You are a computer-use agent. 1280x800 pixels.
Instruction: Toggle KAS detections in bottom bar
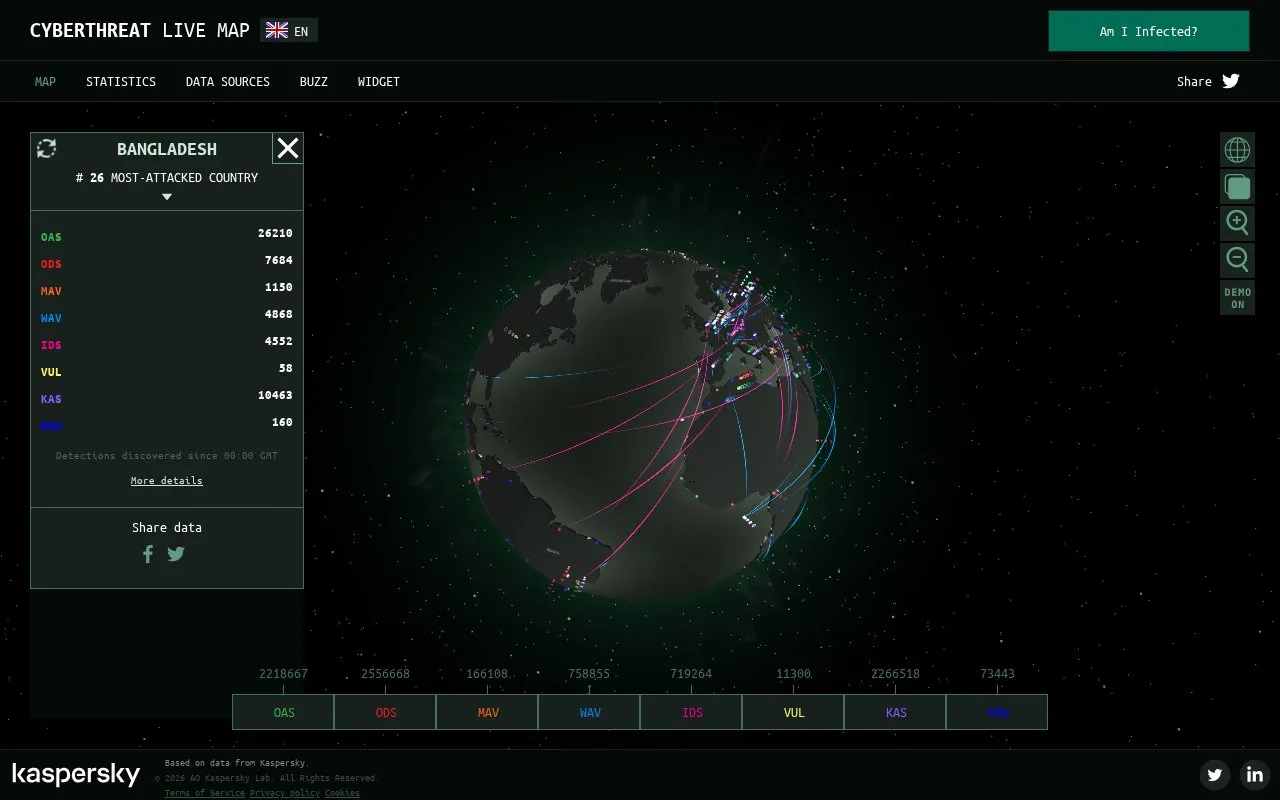[896, 712]
